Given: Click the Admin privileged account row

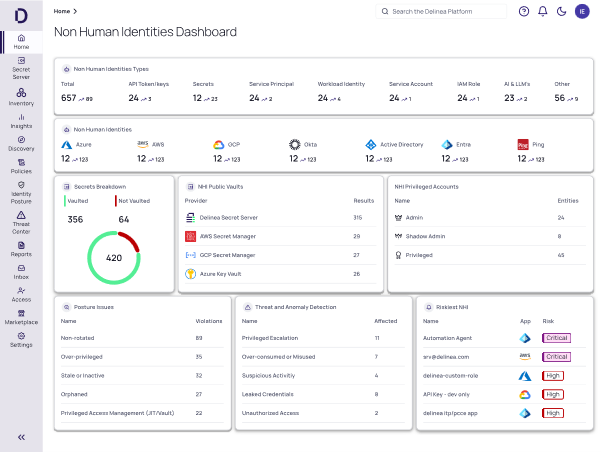Looking at the screenshot, I should (x=490, y=218).
